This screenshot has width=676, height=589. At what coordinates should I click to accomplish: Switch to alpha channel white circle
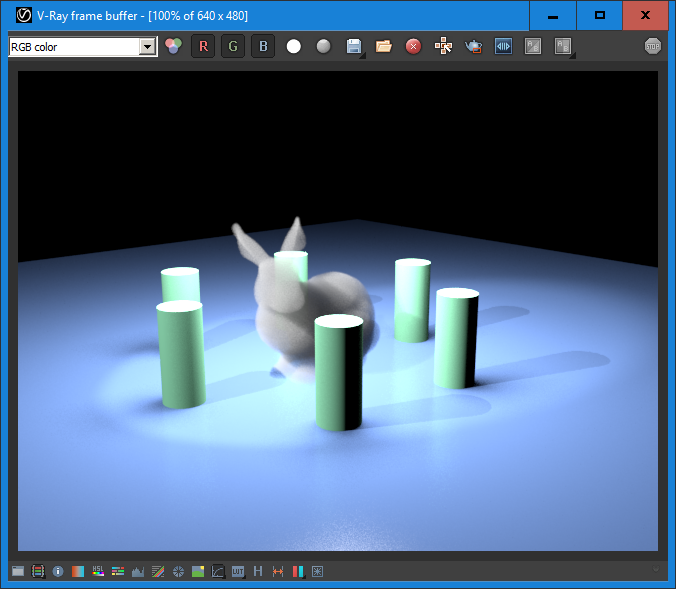pos(294,46)
